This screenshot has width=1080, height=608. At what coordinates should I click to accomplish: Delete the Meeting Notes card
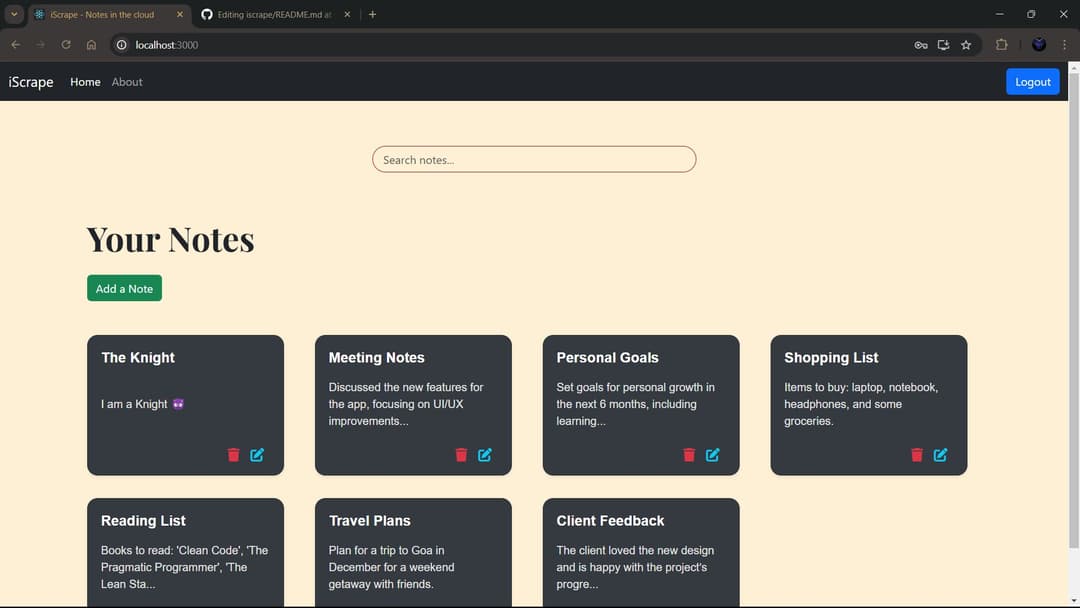tap(461, 455)
